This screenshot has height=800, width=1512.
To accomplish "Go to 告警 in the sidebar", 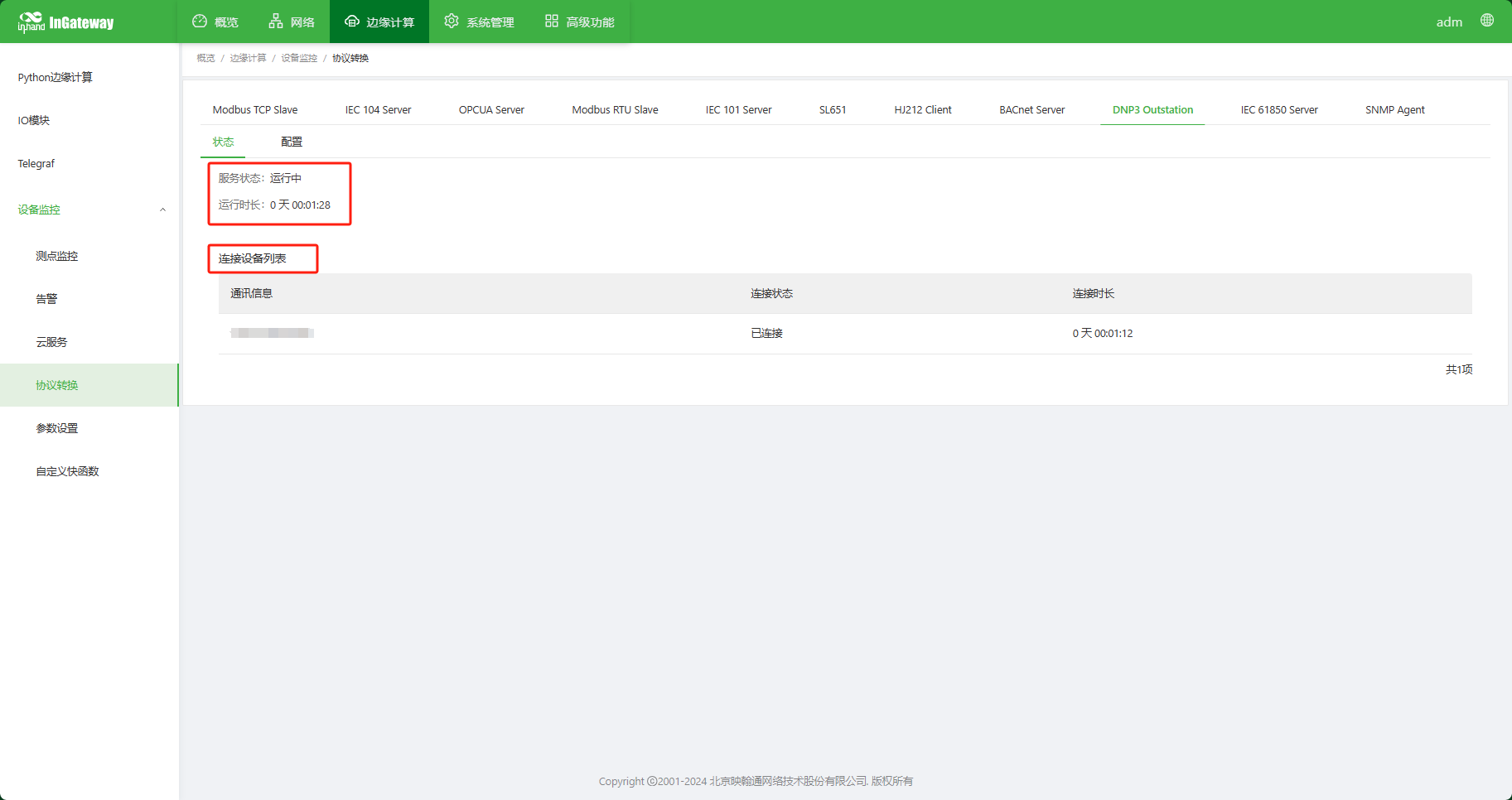I will (x=46, y=299).
